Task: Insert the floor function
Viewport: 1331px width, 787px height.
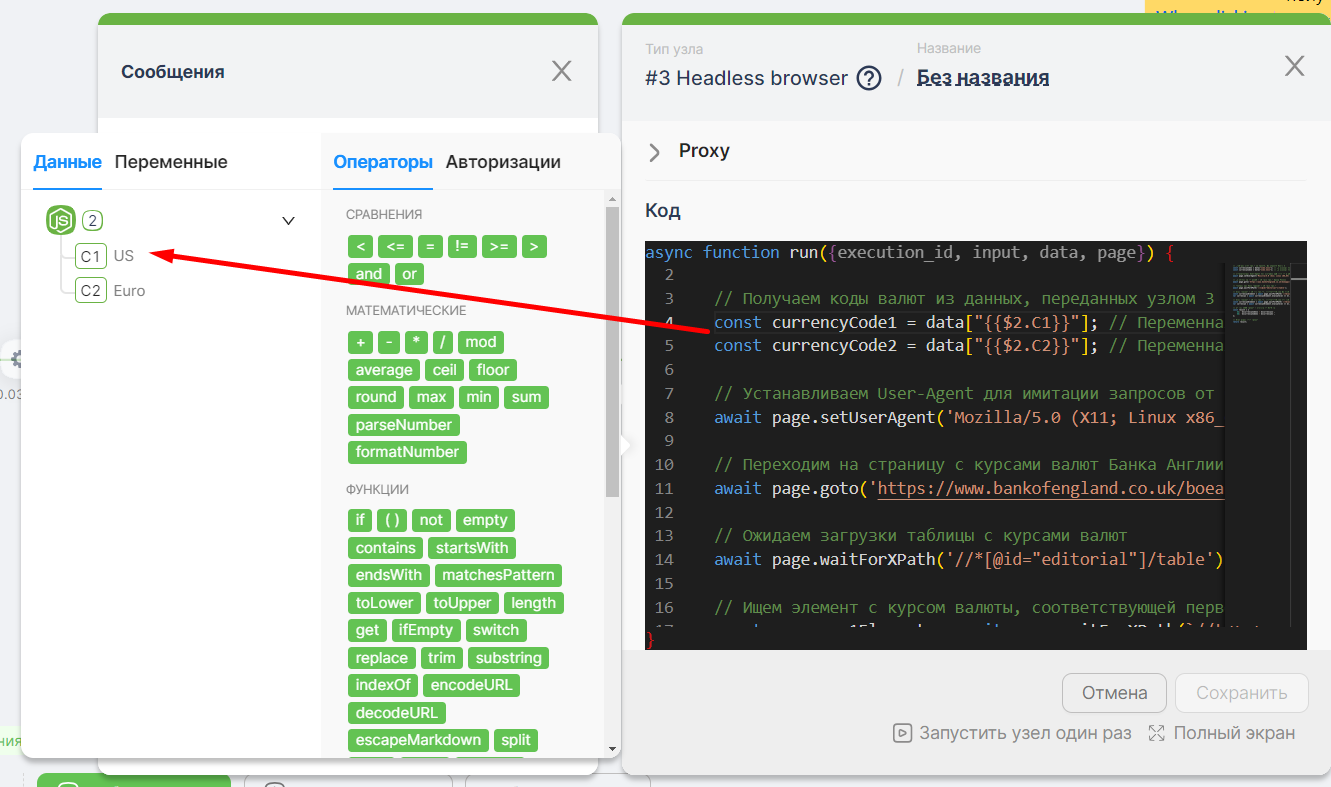Action: point(493,370)
